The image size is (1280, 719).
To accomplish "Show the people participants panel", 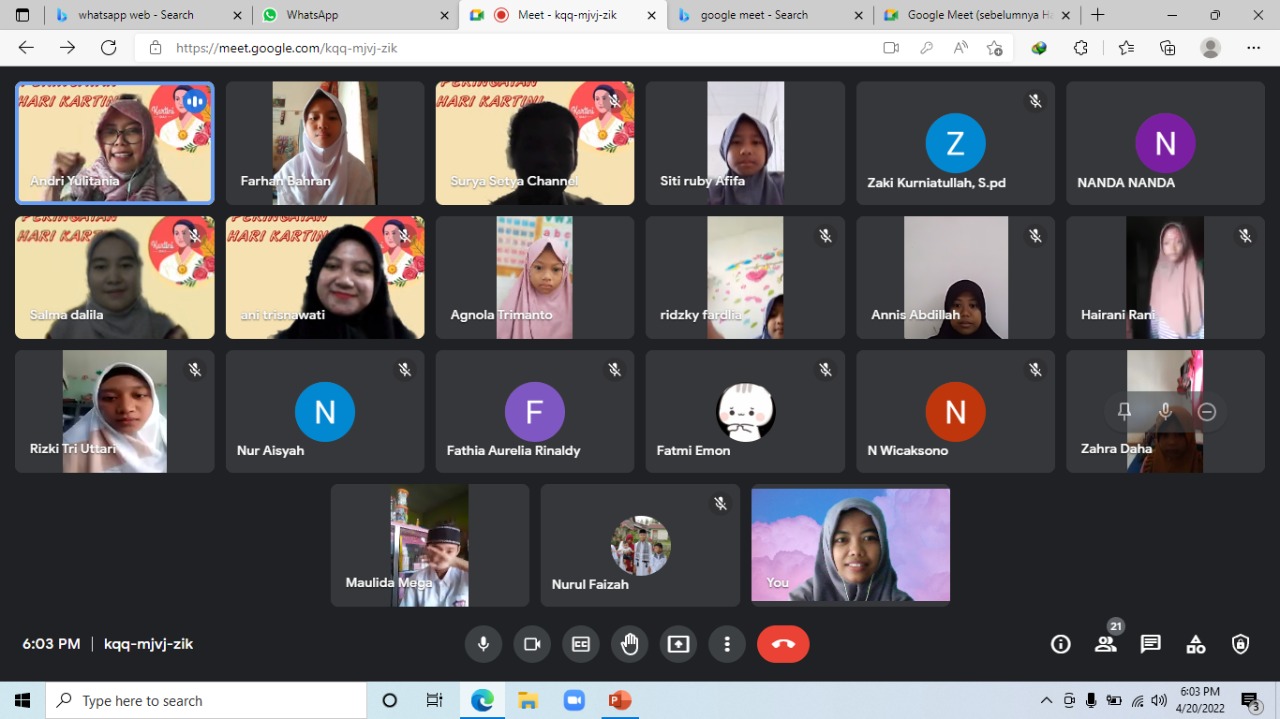I will point(1105,644).
